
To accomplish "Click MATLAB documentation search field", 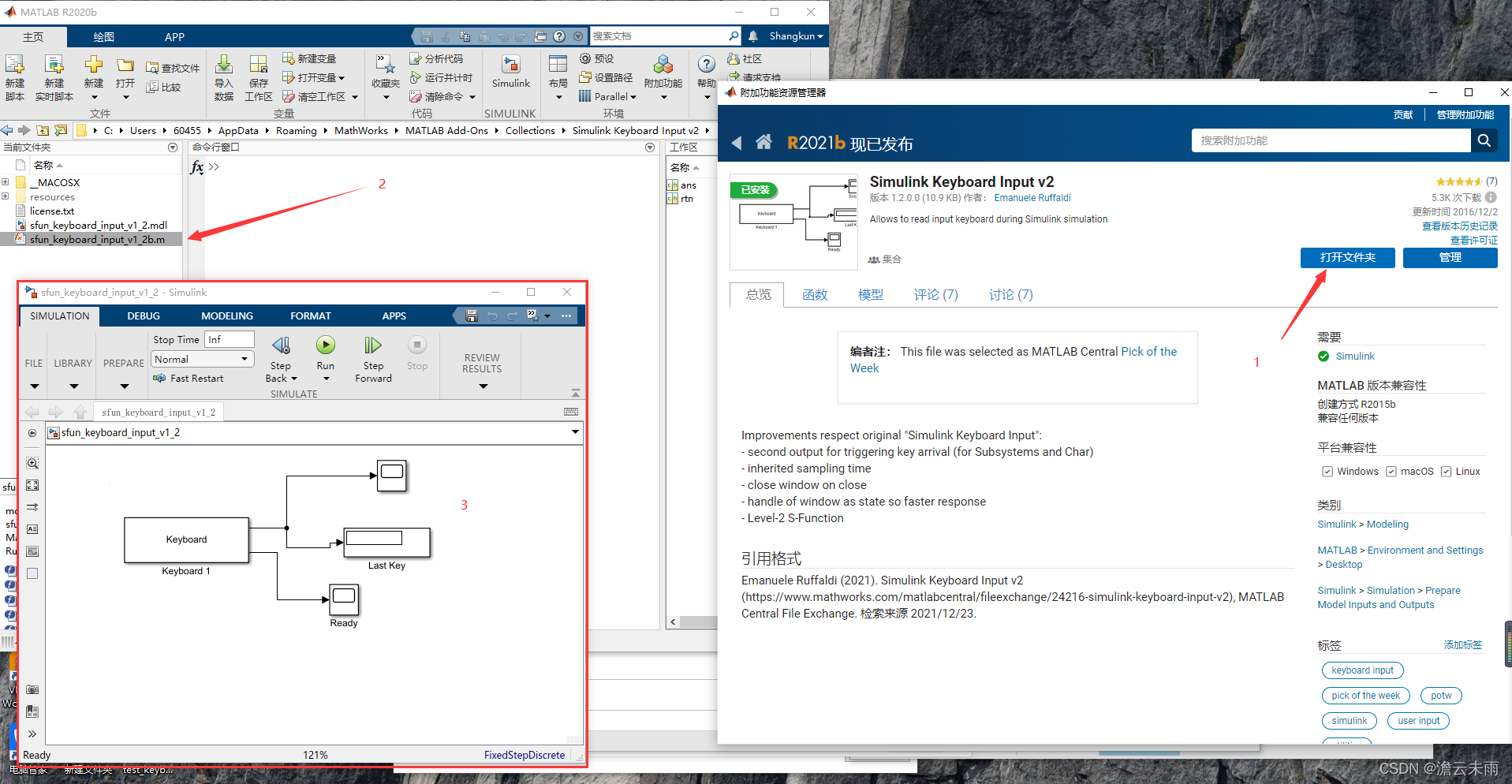I will click(659, 36).
